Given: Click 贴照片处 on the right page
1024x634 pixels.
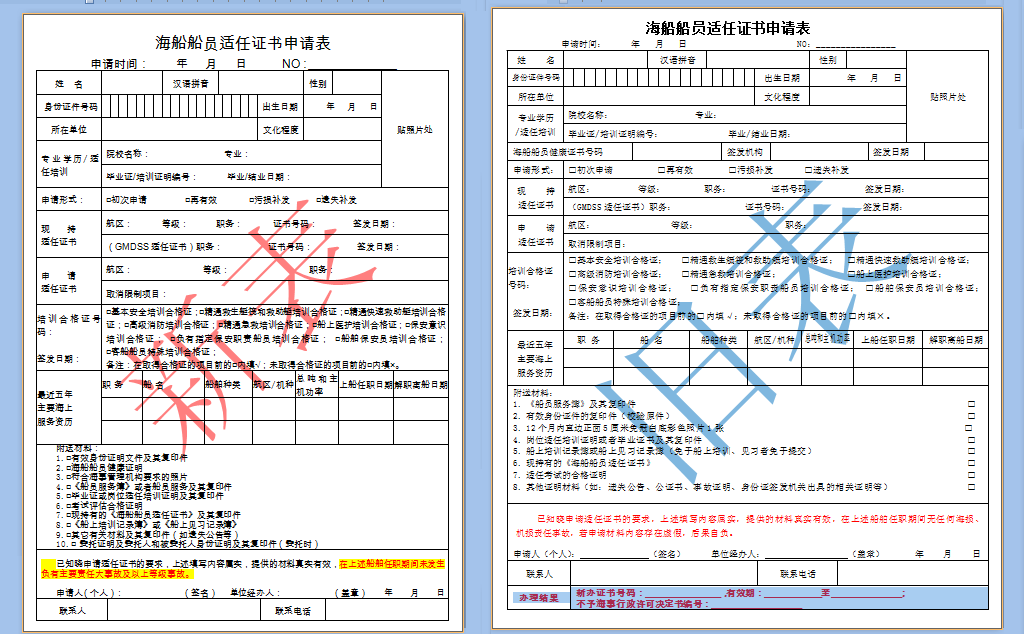Looking at the screenshot, I should pos(948,97).
